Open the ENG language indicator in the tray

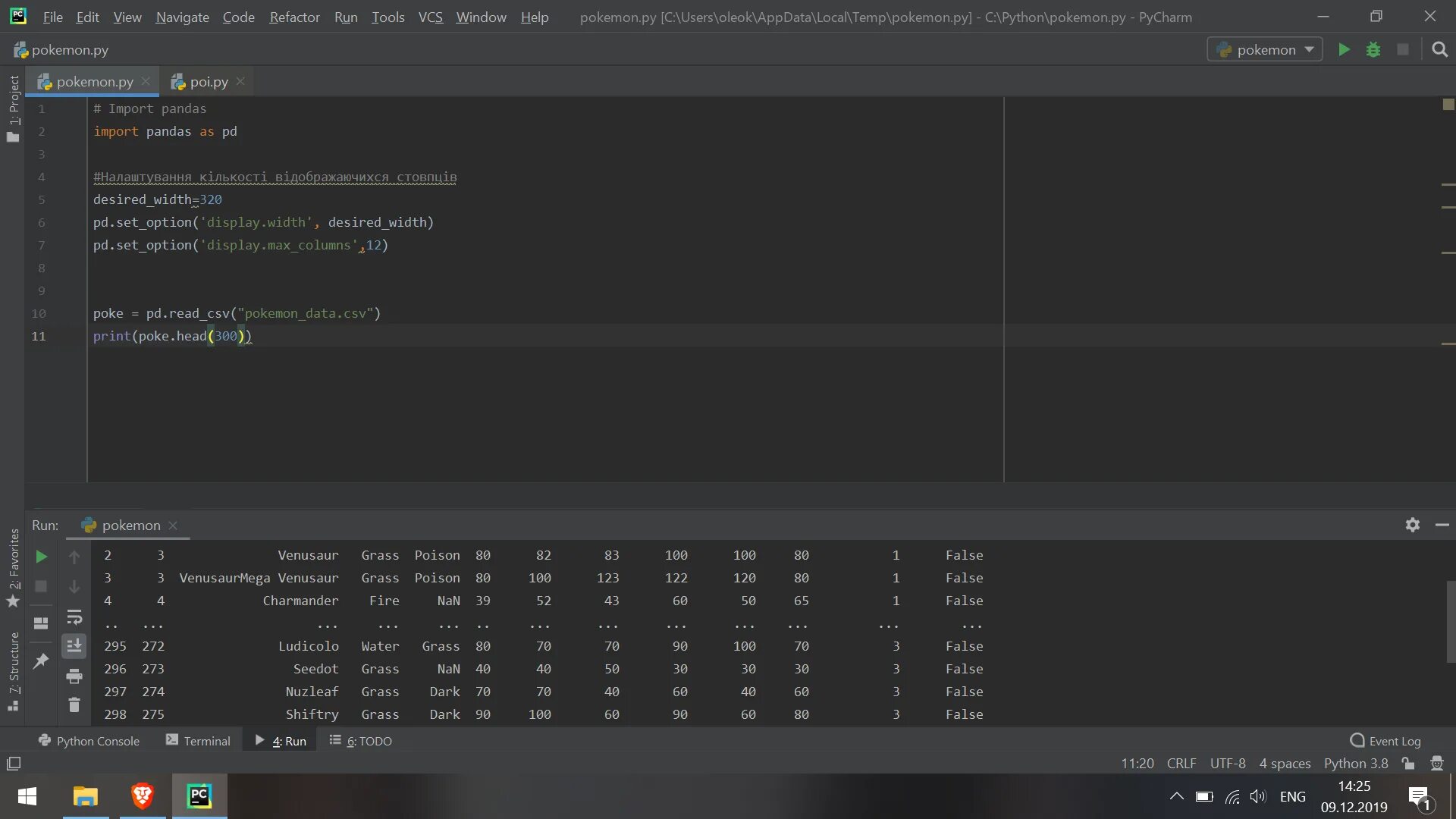(x=1292, y=796)
